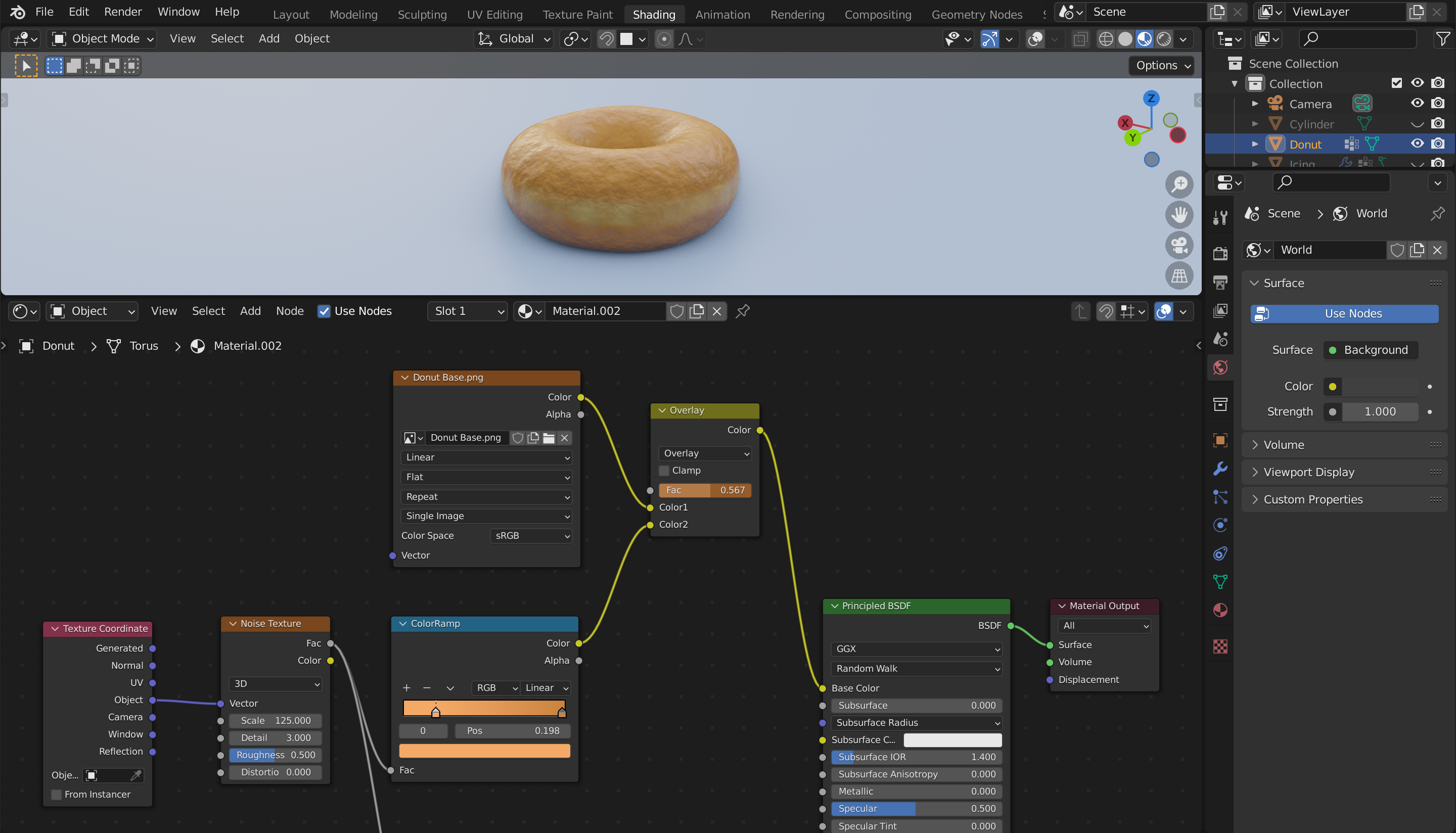This screenshot has height=833, width=1456.
Task: Open the Render menu
Action: [x=122, y=12]
